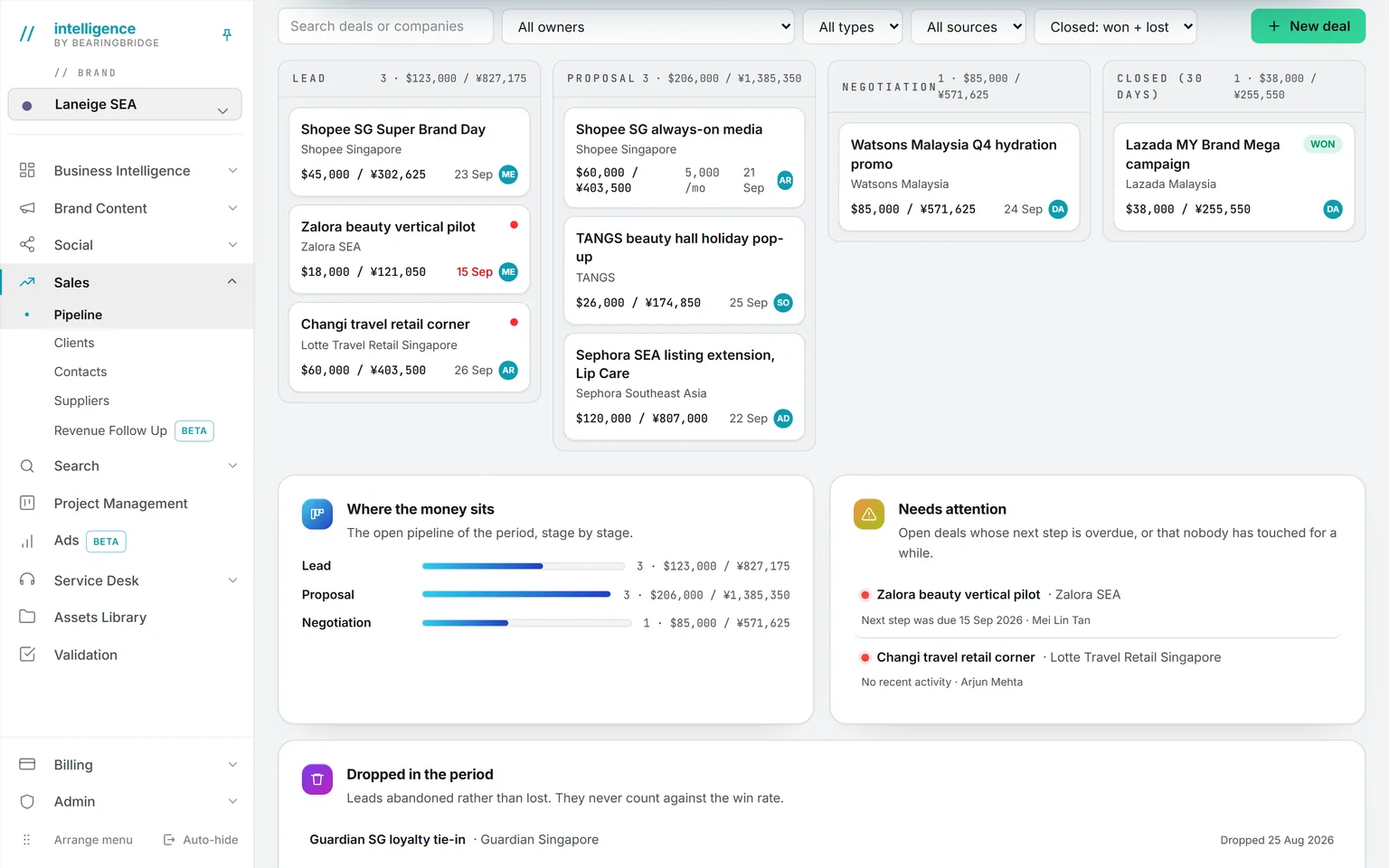Click the Service Desk headset icon
The width and height of the screenshot is (1389, 868).
tap(27, 580)
